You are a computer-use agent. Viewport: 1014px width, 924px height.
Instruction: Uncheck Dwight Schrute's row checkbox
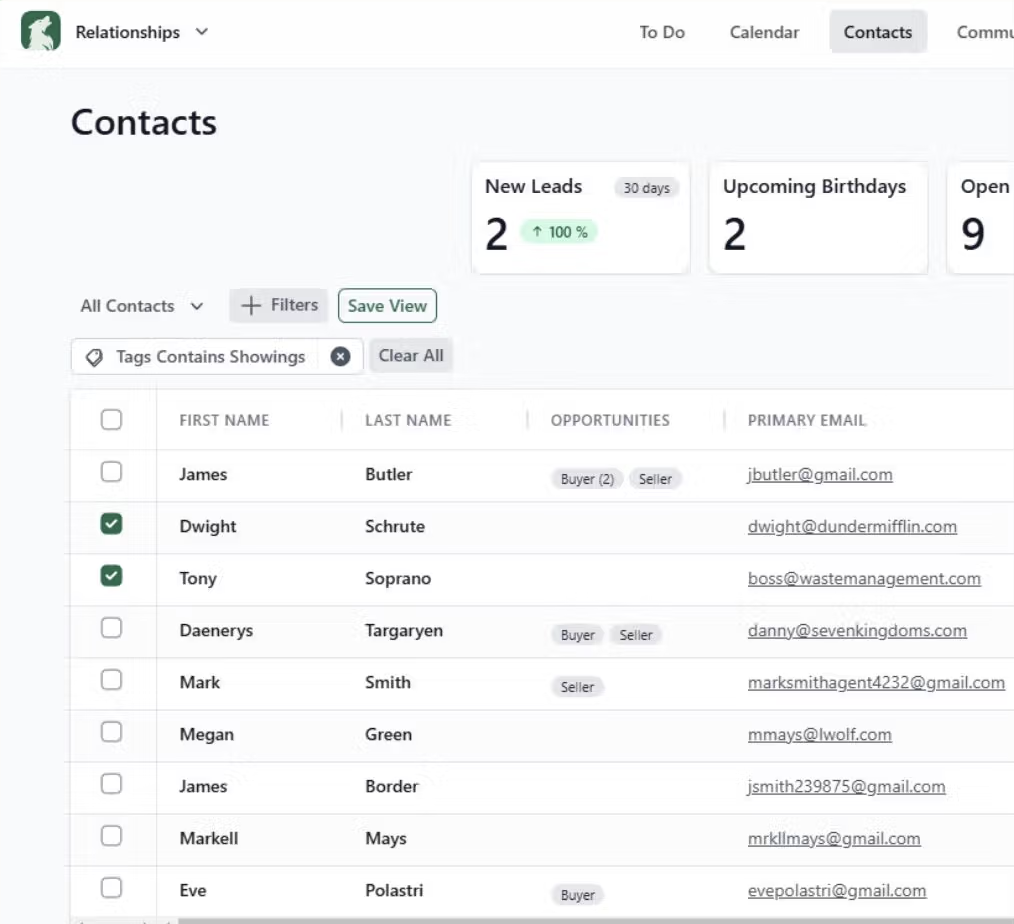[x=112, y=523]
